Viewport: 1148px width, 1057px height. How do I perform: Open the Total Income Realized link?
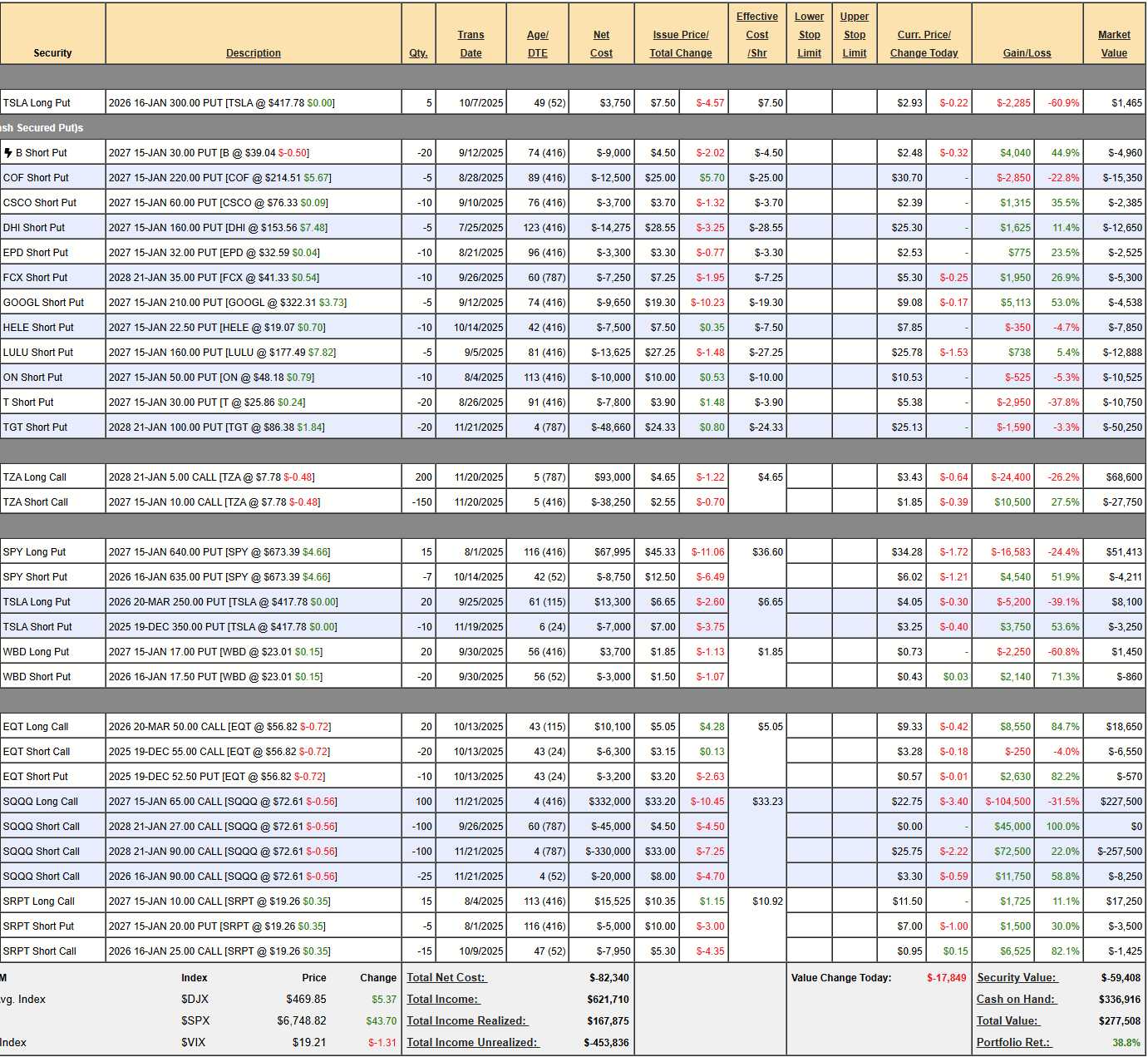(467, 1020)
